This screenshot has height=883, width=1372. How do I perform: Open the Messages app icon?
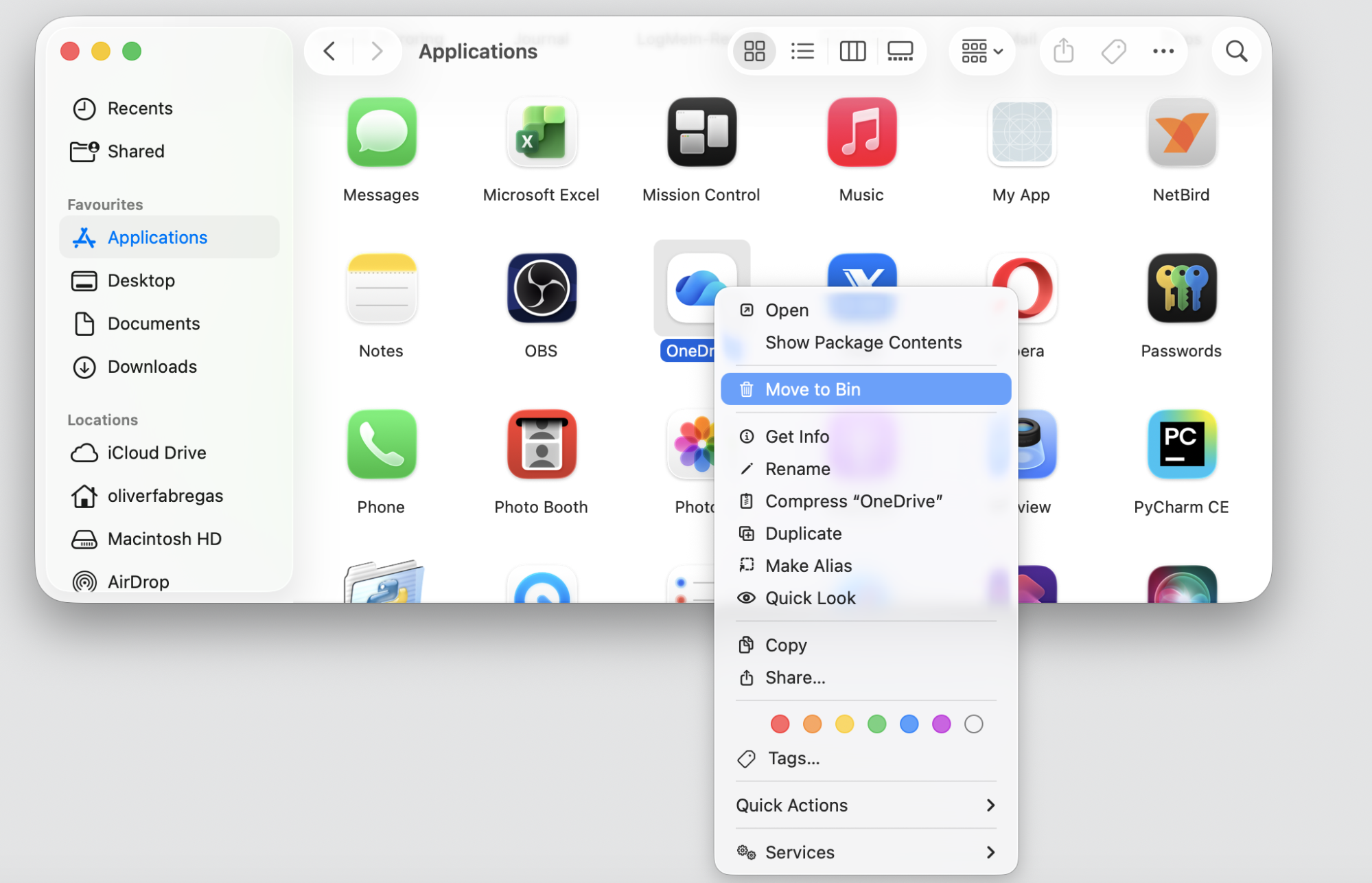coord(381,133)
